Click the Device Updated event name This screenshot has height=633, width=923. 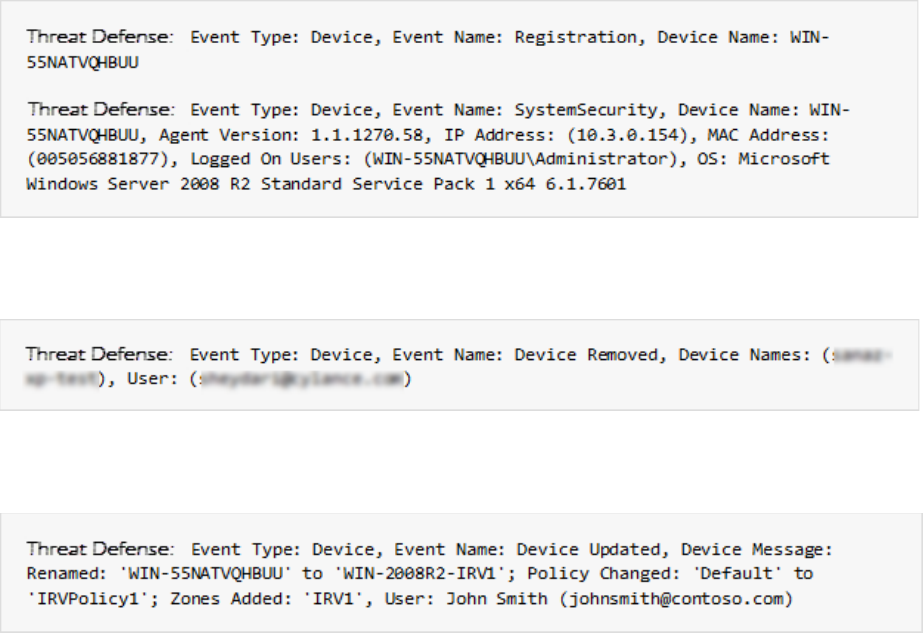pyautogui.click(x=588, y=550)
